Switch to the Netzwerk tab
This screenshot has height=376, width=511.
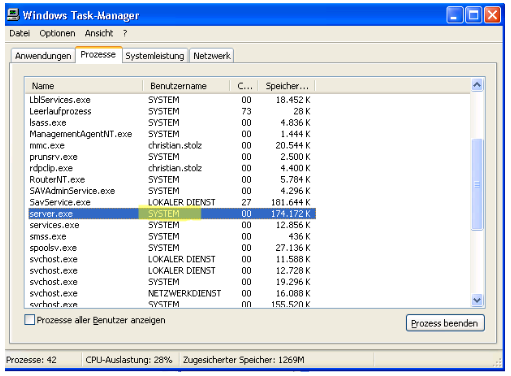coord(212,56)
